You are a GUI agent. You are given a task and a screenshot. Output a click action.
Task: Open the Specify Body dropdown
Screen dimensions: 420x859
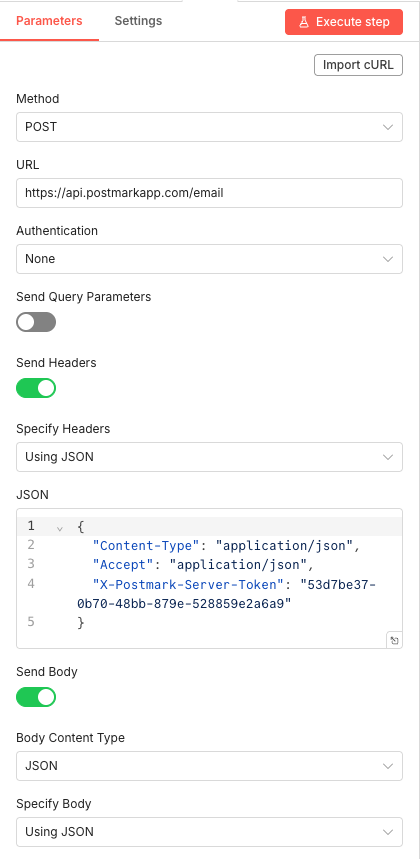click(210, 832)
